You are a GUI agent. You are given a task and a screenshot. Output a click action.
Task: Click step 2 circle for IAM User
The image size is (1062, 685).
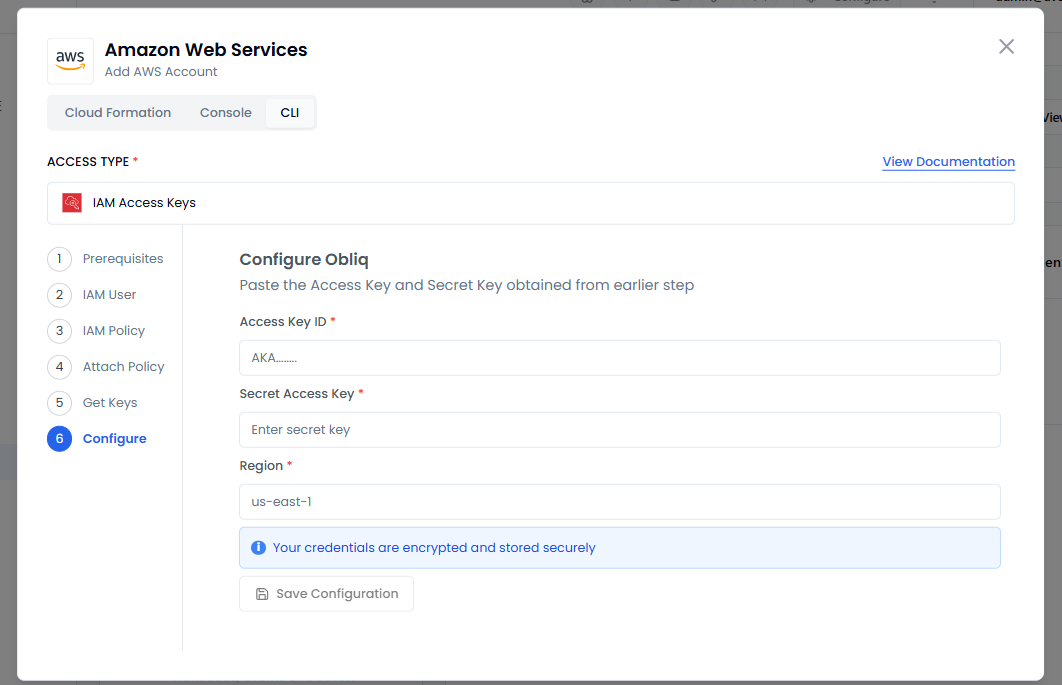click(x=59, y=295)
